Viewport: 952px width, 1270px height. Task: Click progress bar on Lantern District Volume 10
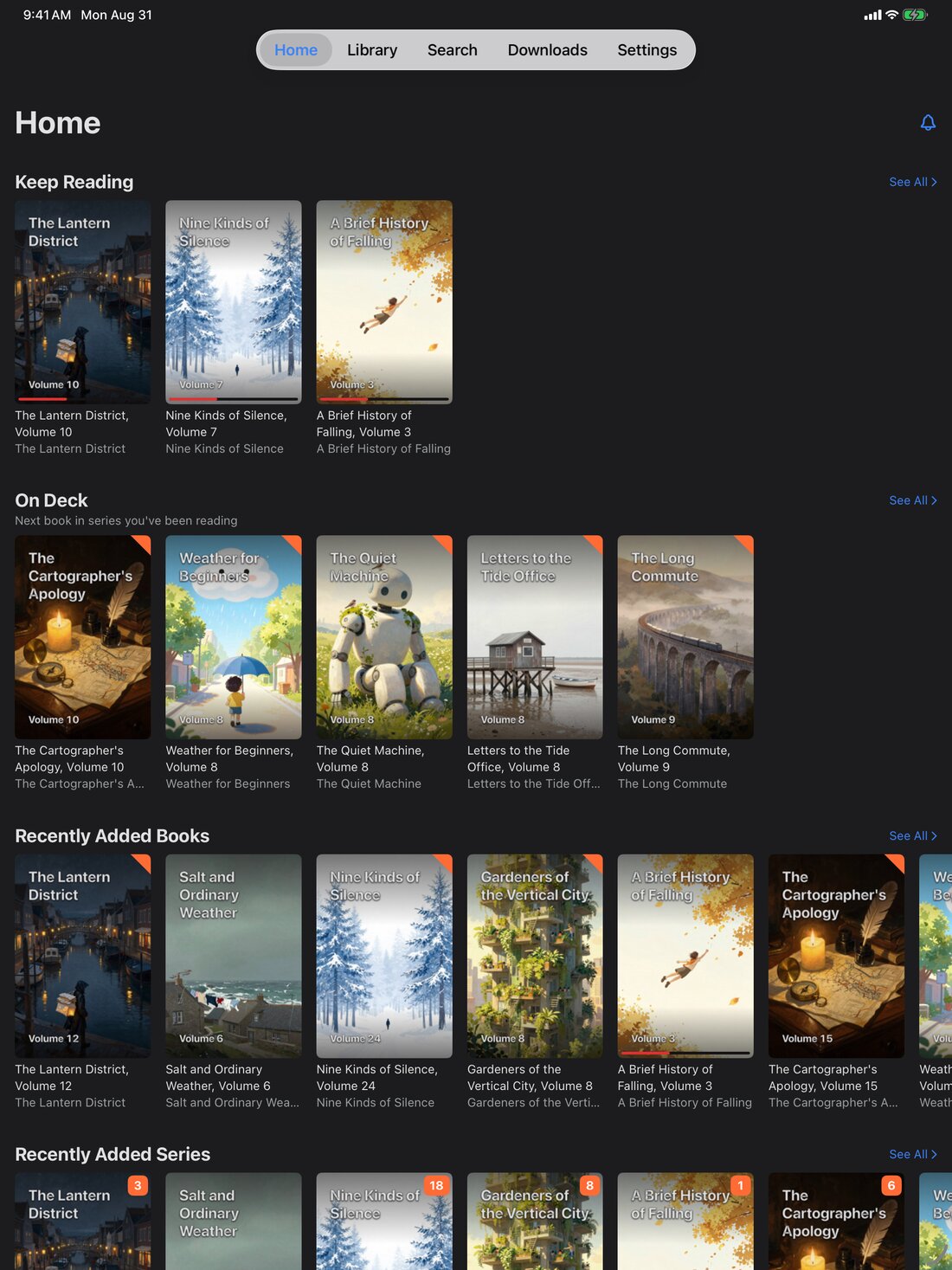point(83,399)
